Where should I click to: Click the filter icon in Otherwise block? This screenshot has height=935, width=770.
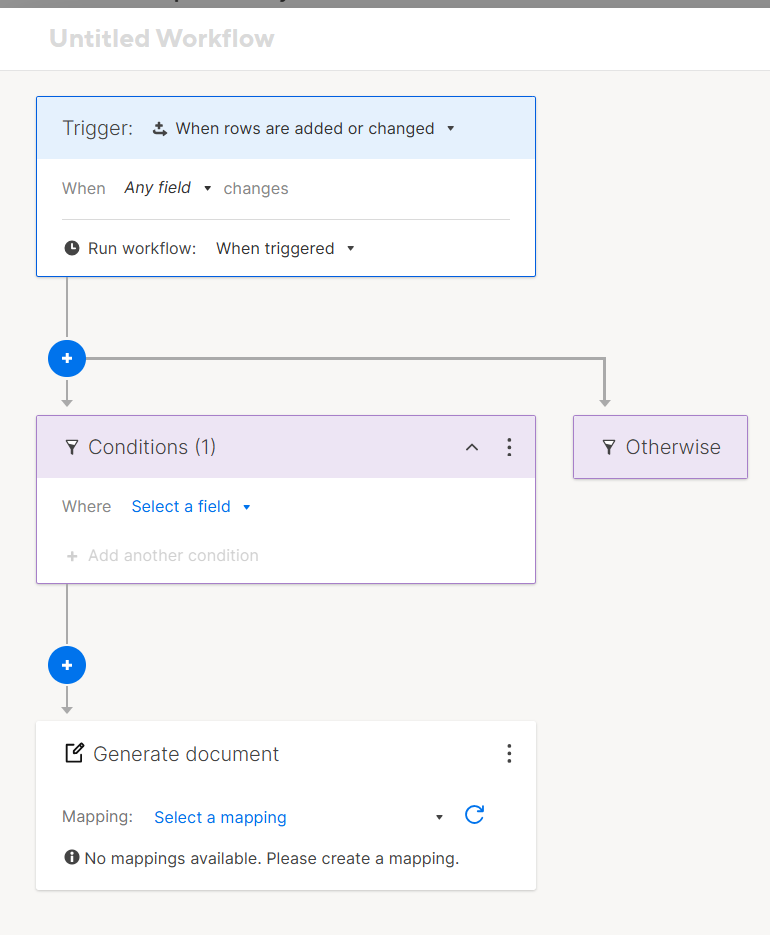[608, 447]
